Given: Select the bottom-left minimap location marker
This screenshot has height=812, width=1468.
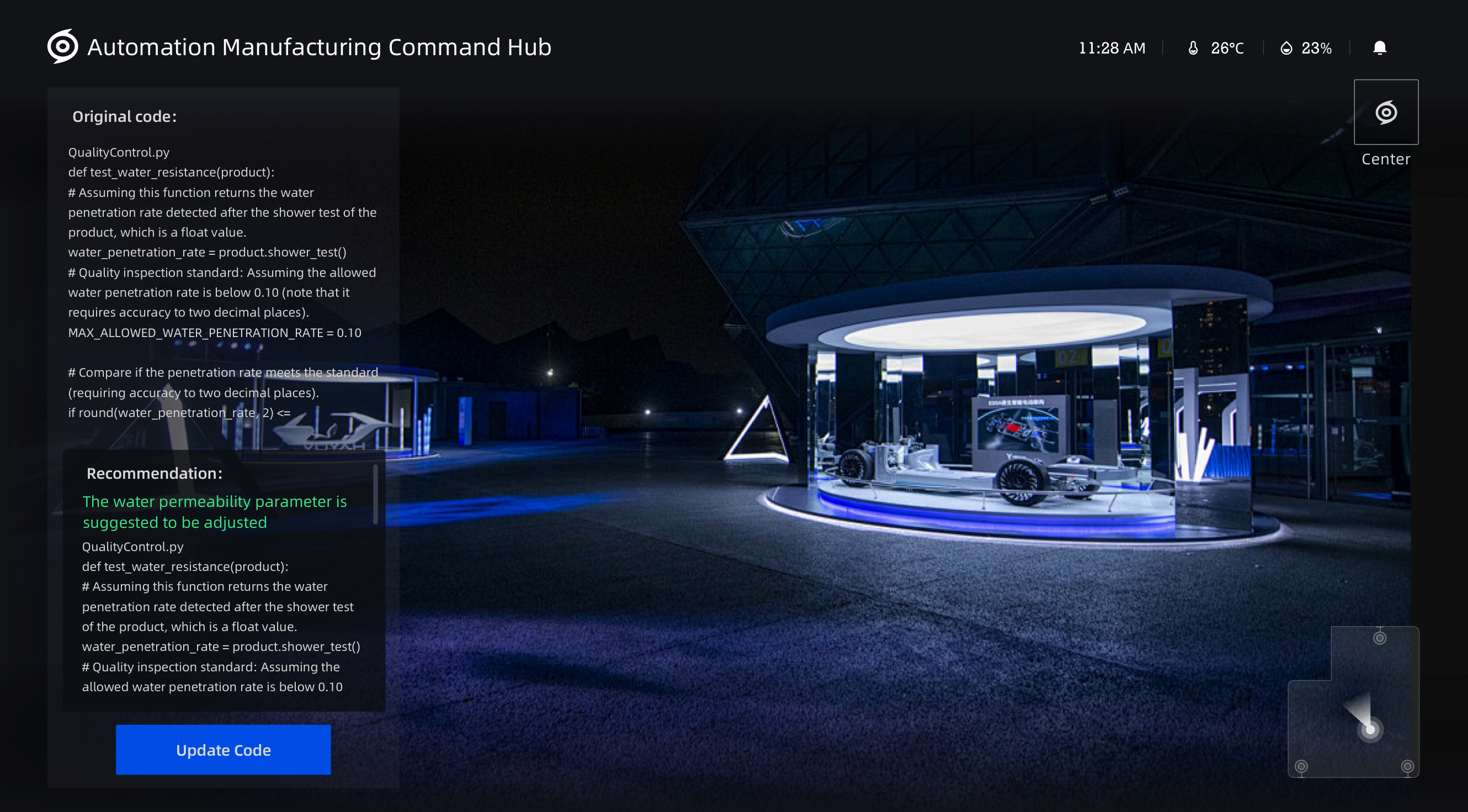Looking at the screenshot, I should pyautogui.click(x=1301, y=766).
